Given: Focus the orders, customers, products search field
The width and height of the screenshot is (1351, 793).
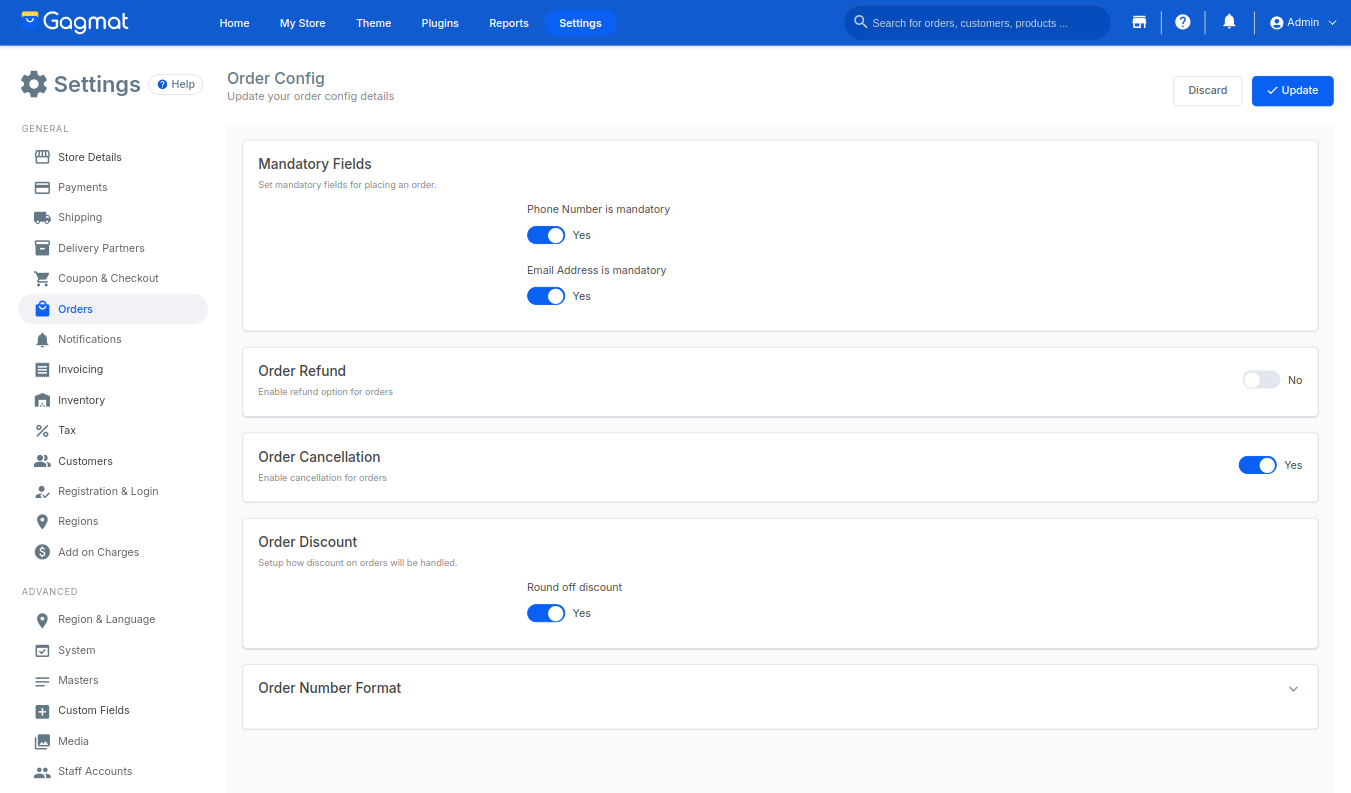Looking at the screenshot, I should [977, 23].
